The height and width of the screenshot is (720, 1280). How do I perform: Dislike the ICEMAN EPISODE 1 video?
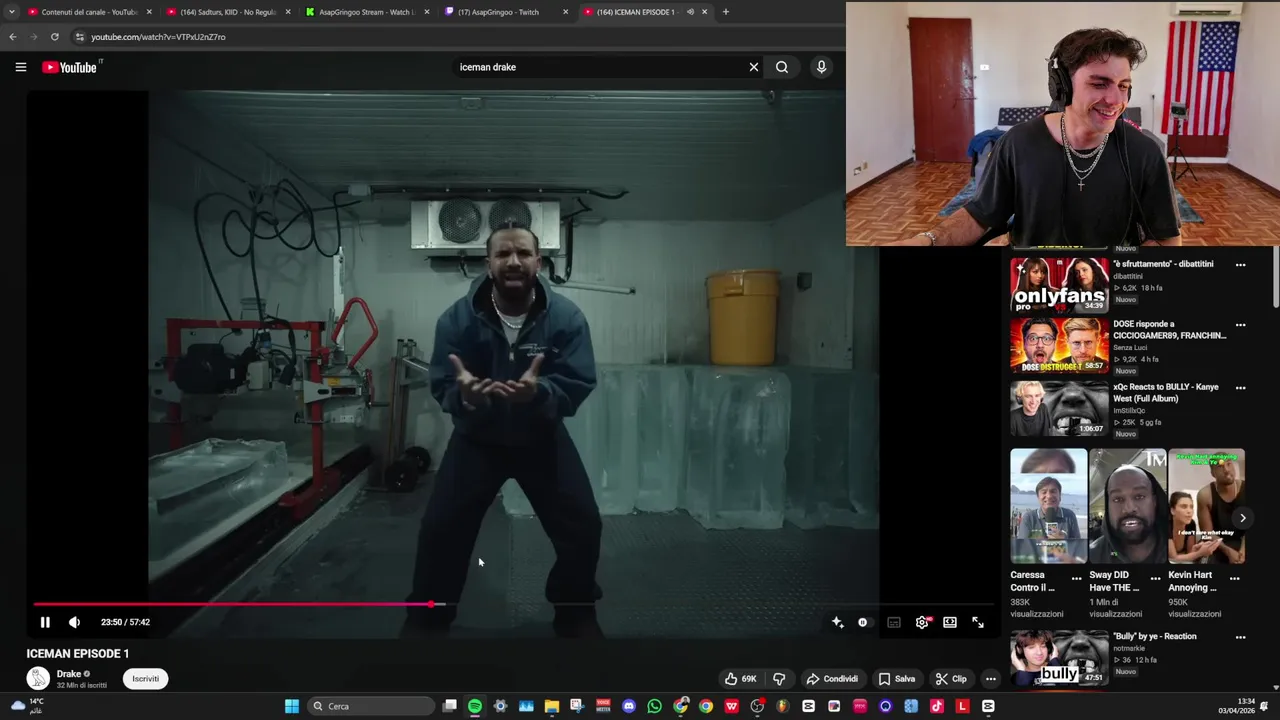click(x=779, y=679)
